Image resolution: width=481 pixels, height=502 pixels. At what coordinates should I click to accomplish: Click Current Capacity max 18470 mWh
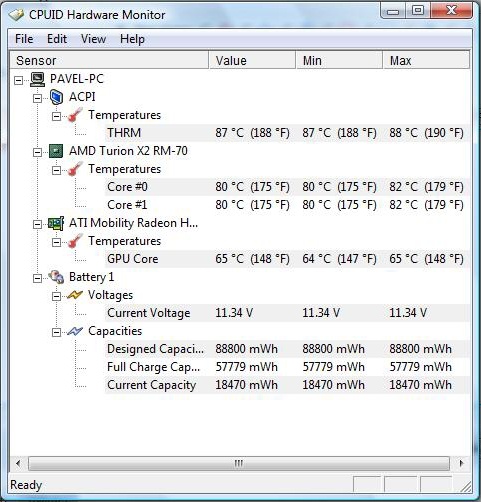pyautogui.click(x=420, y=385)
